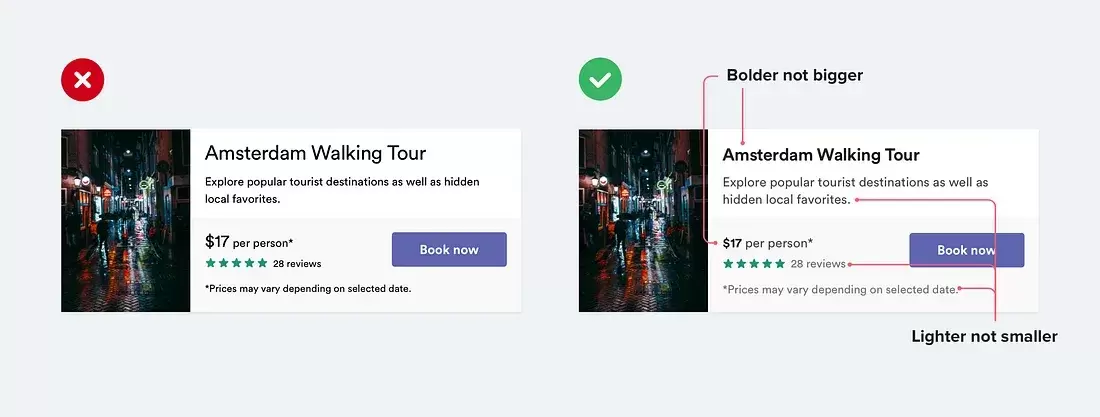Click the green checkmark correct example icon
This screenshot has height=417, width=1100.
pyautogui.click(x=600, y=79)
